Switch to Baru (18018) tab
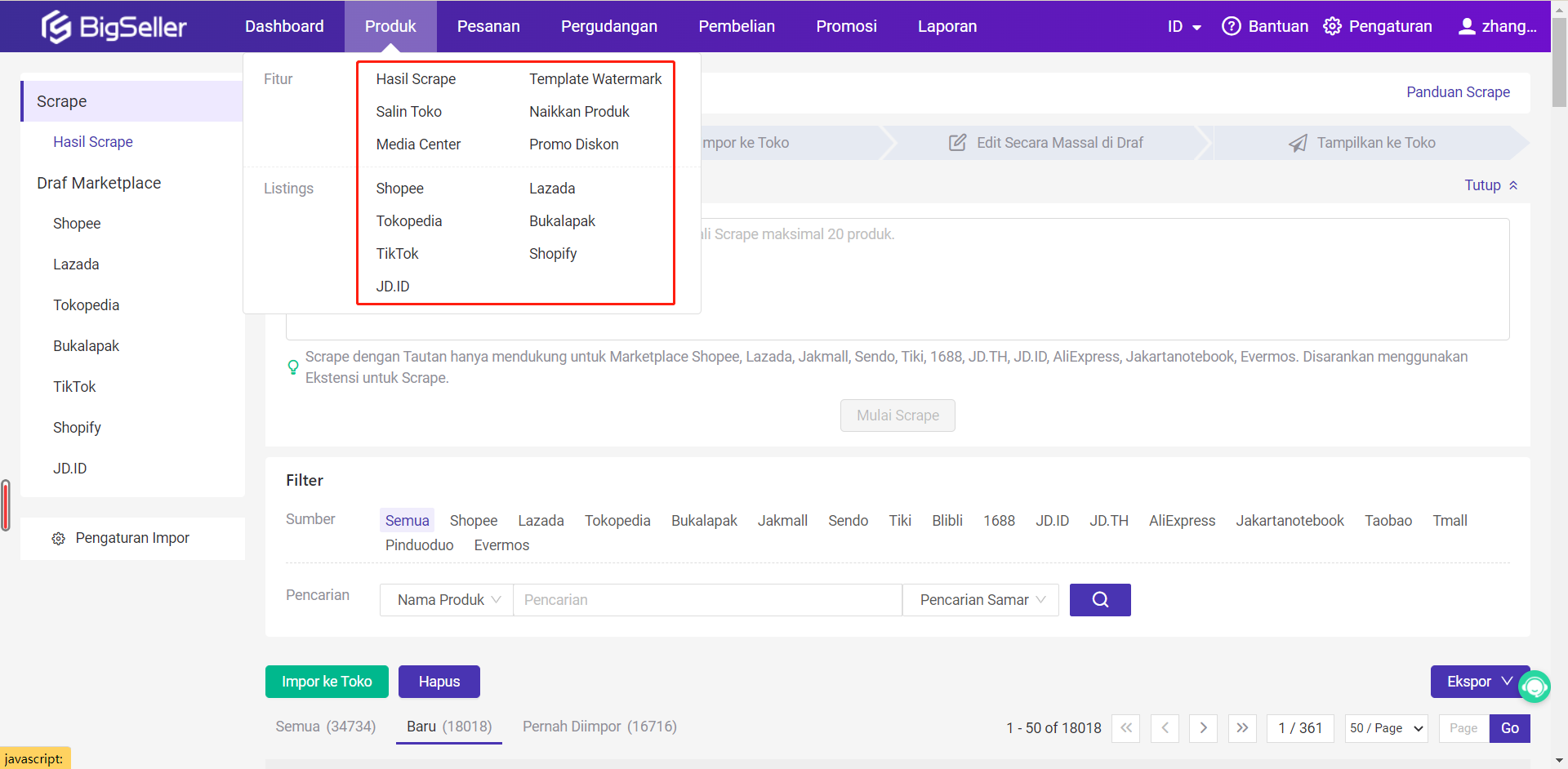 (449, 727)
